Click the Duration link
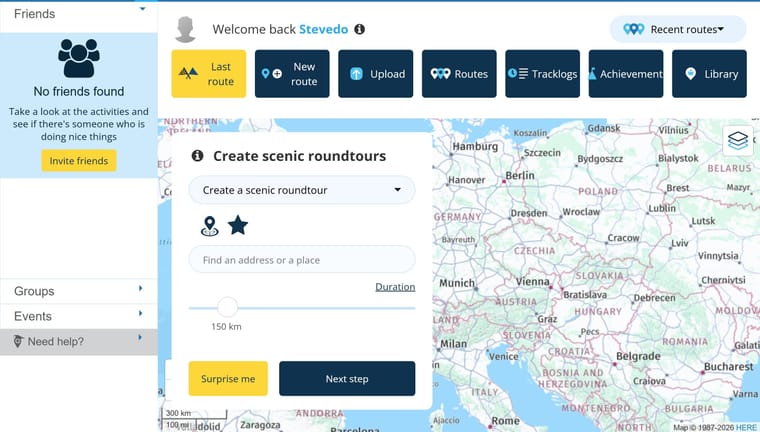760x432 pixels. pyautogui.click(x=395, y=287)
